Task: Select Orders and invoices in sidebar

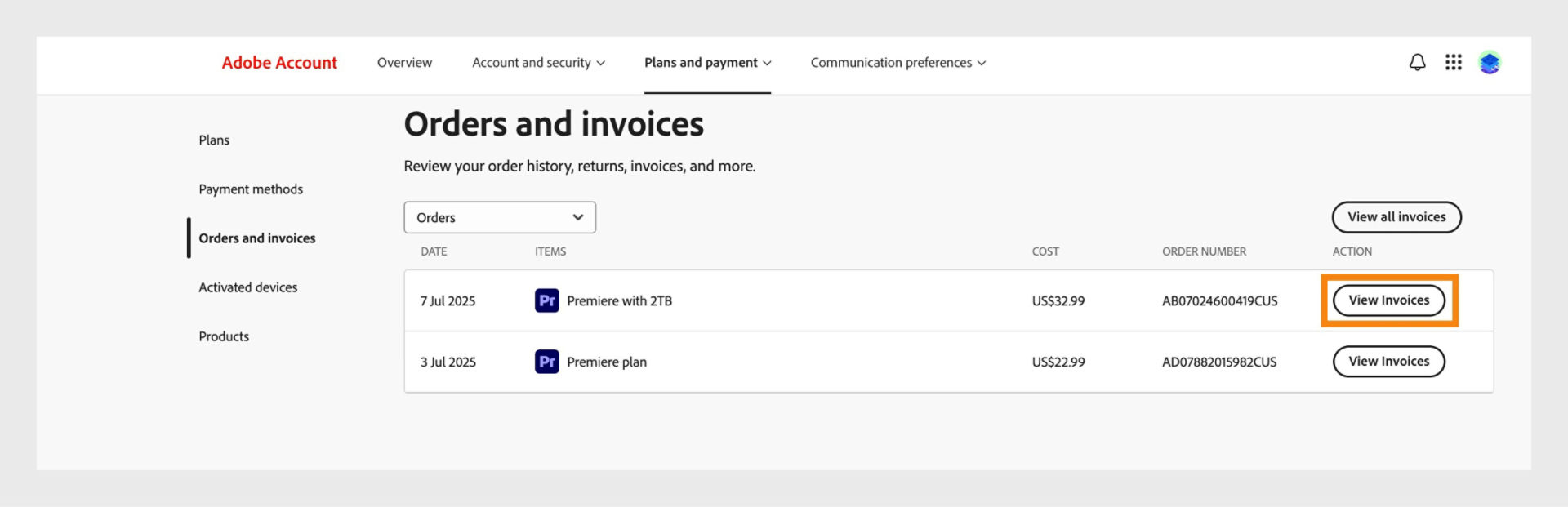Action: point(257,238)
